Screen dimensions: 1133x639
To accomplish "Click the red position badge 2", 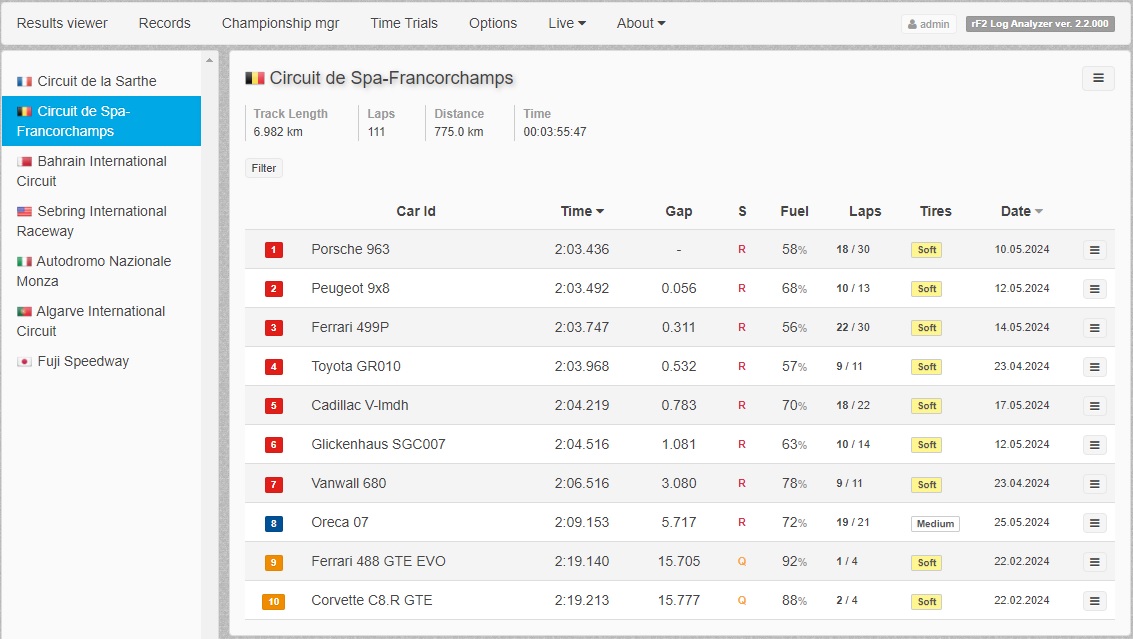I will click(x=274, y=289).
